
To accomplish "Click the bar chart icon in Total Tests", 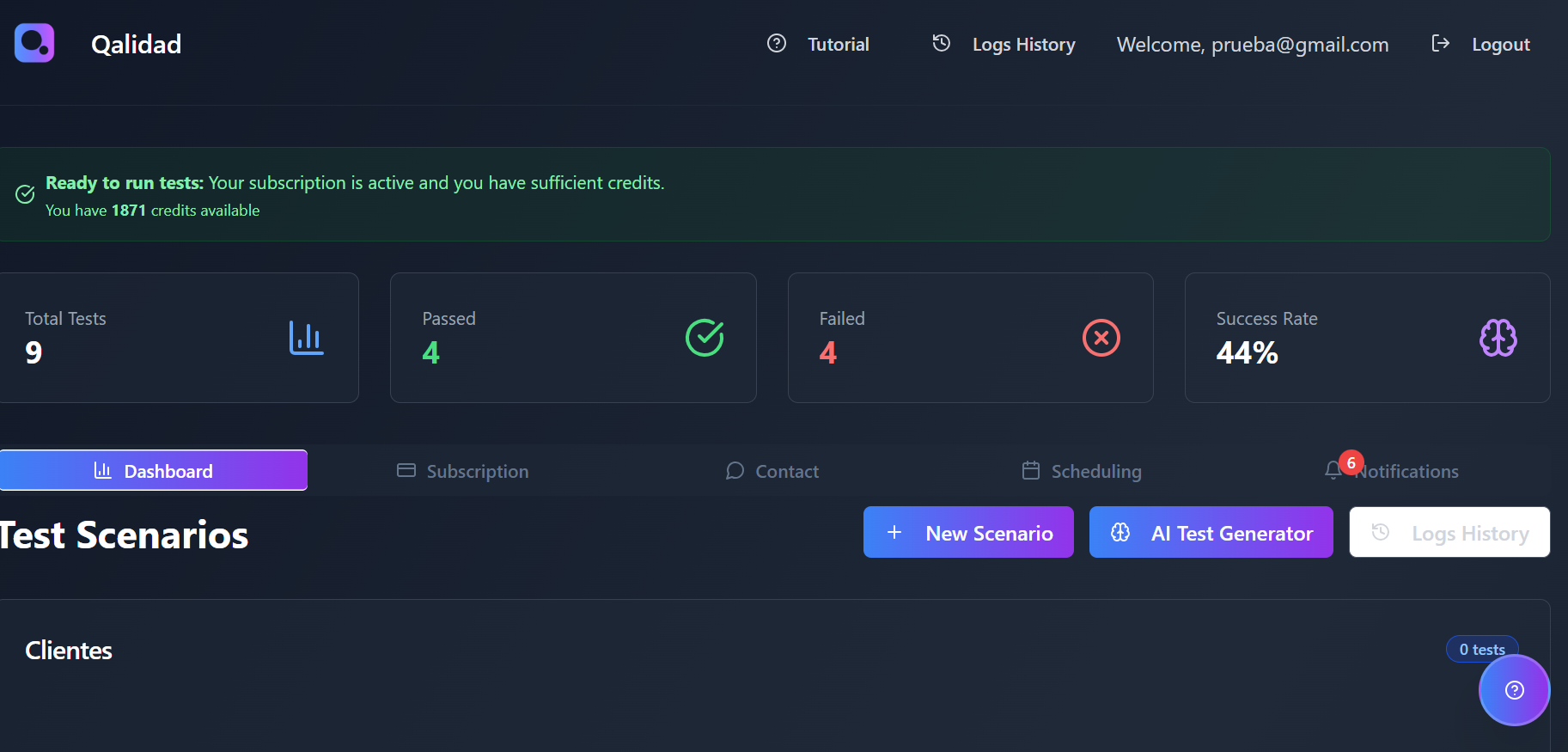I will pos(306,338).
